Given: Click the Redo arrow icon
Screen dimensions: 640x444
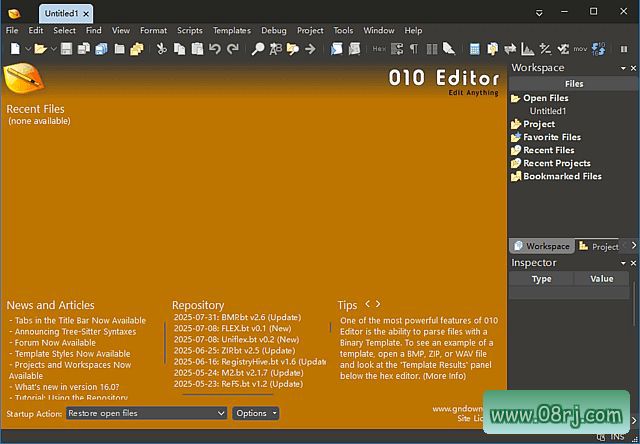Looking at the screenshot, I should tap(232, 49).
